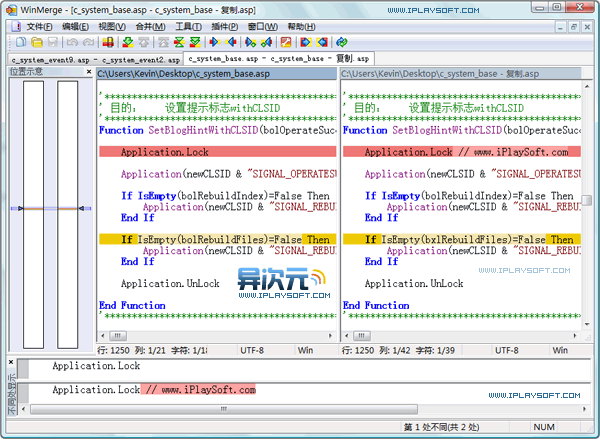600x439 pixels.
Task: Click the WinMerge app icon in title bar
Action: (x=11, y=10)
